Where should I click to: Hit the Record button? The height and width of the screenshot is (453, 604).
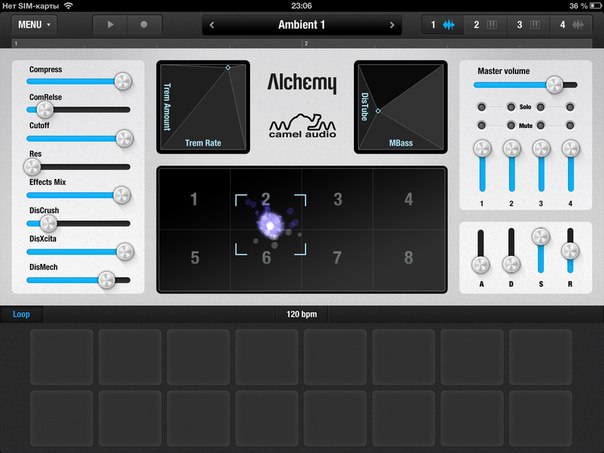[144, 25]
